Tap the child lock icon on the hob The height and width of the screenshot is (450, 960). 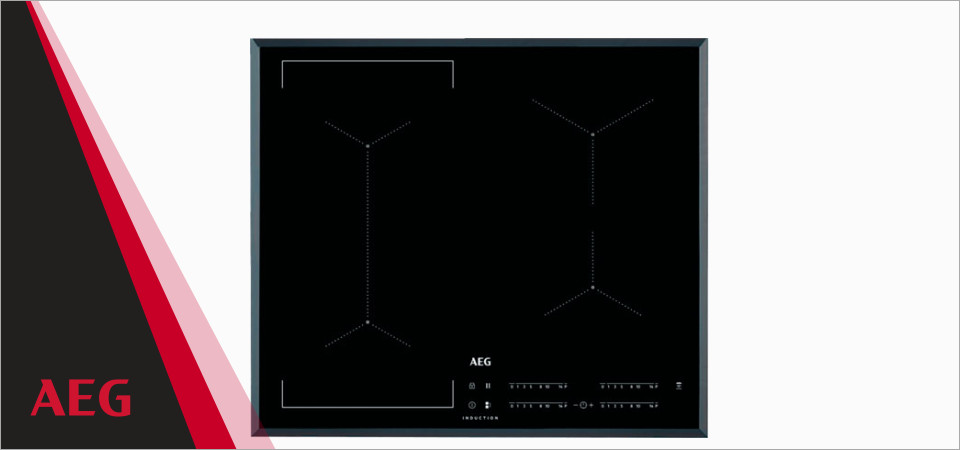point(472,386)
